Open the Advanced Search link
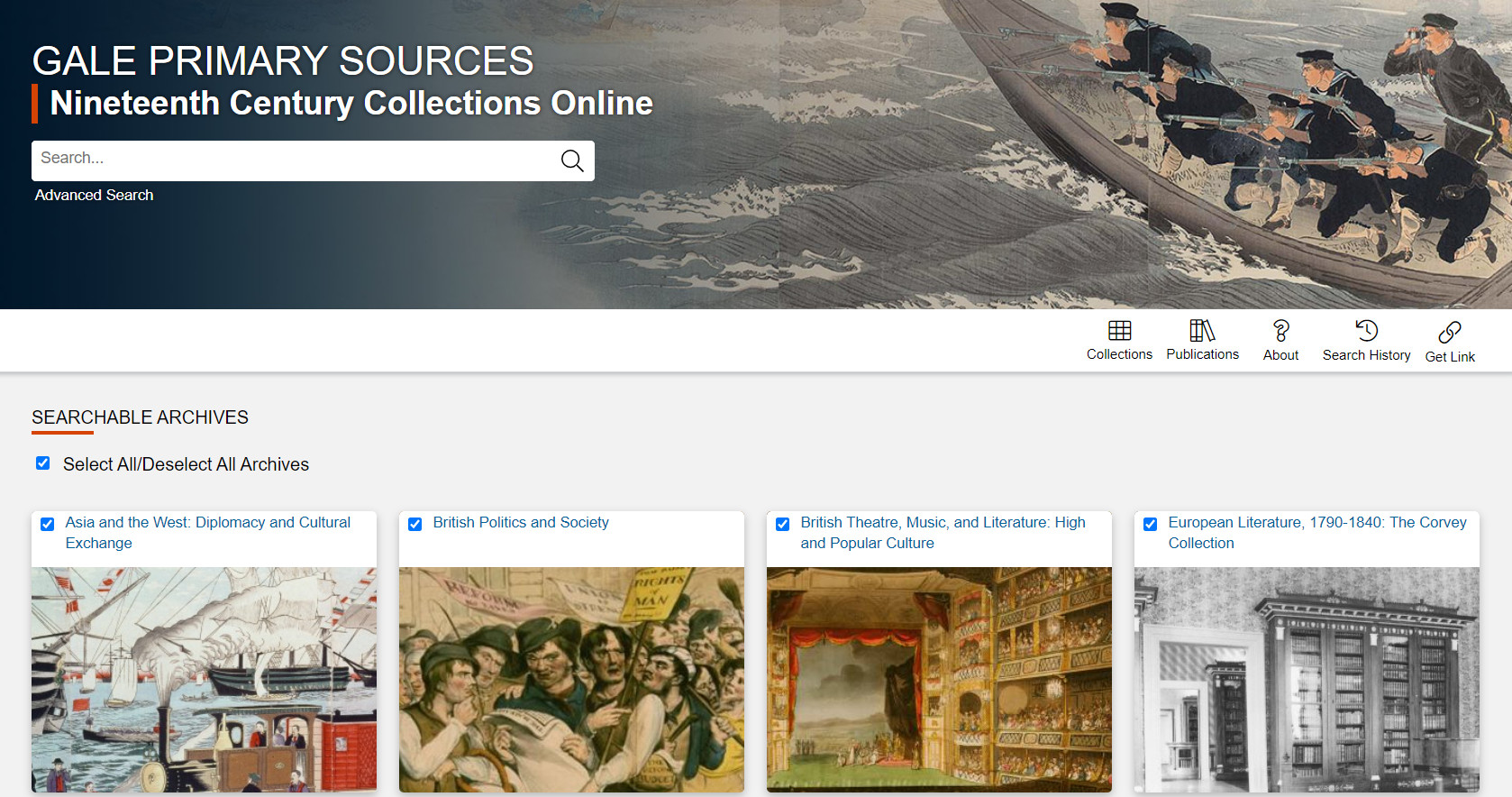Viewport: 1512px width, 797px height. pos(94,195)
